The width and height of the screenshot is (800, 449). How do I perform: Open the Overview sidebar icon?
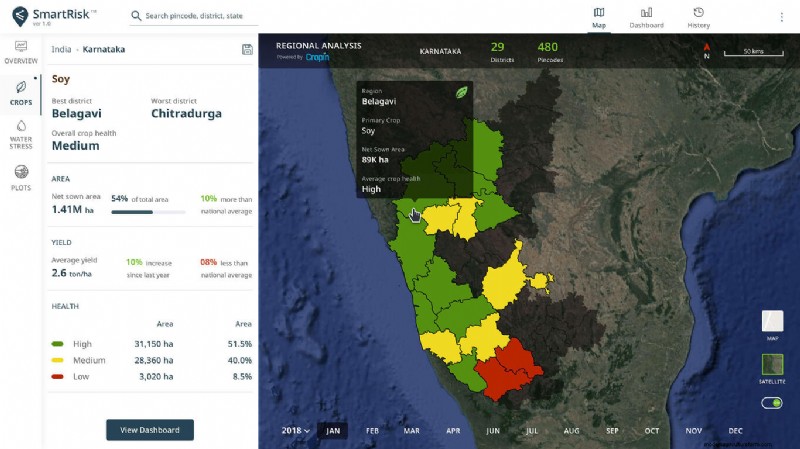tap(20, 49)
